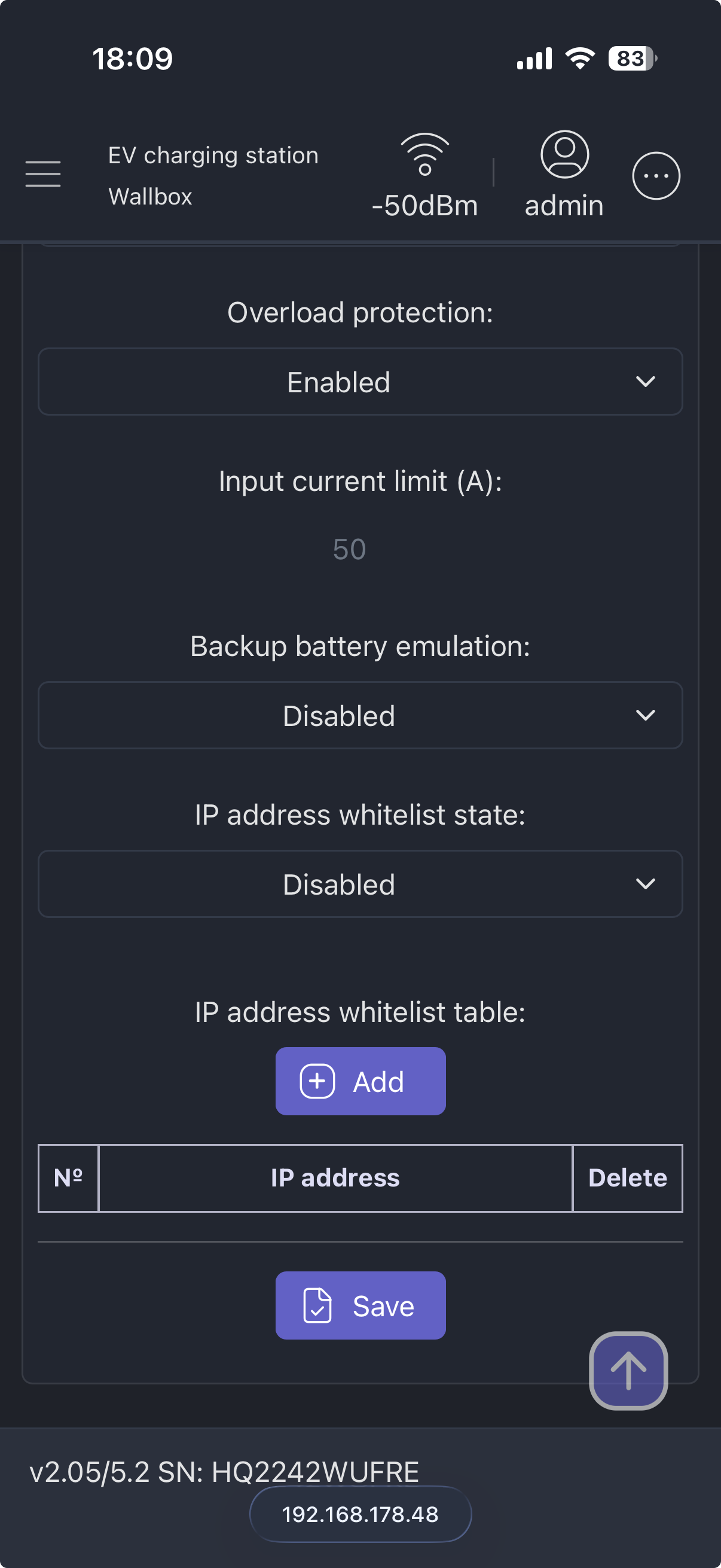
Task: Open IP address whitelist state dropdown
Action: [x=360, y=884]
